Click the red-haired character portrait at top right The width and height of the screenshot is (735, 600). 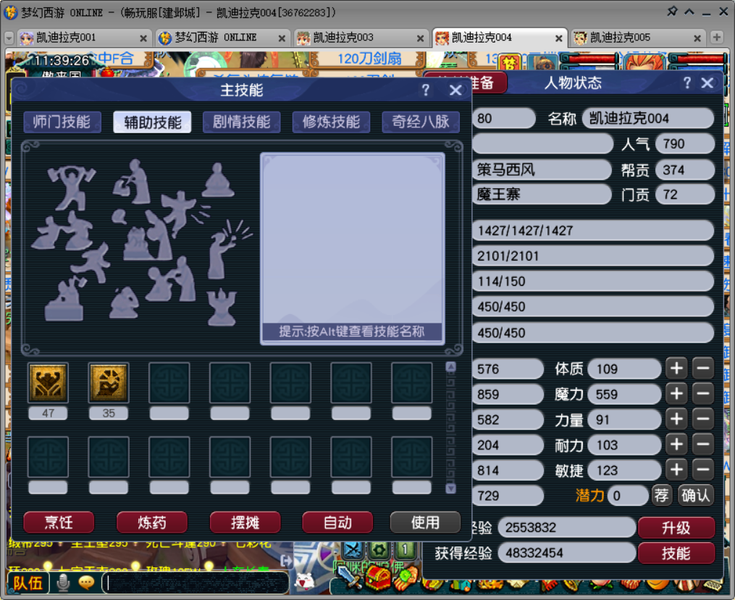tap(644, 63)
